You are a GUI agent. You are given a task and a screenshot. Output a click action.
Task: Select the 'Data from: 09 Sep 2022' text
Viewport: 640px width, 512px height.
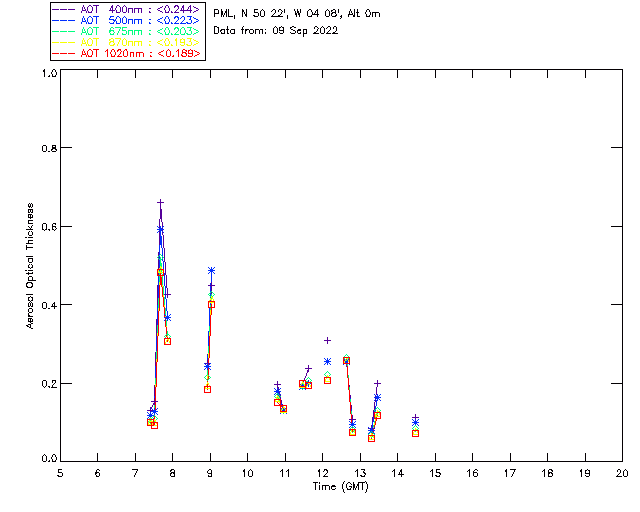coord(276,31)
